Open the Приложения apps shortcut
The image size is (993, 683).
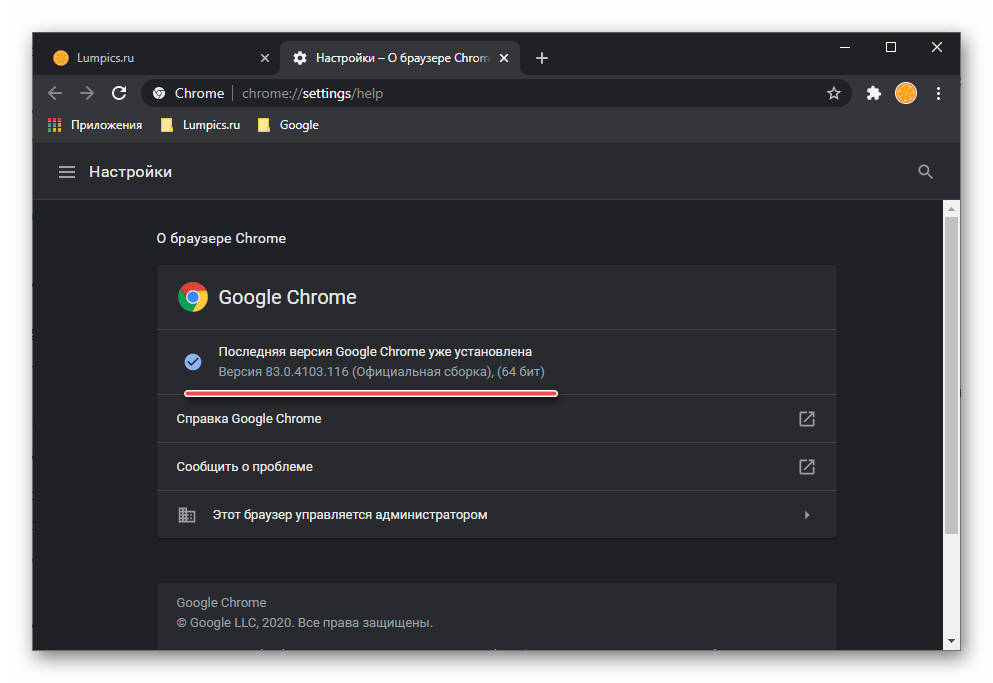(96, 125)
